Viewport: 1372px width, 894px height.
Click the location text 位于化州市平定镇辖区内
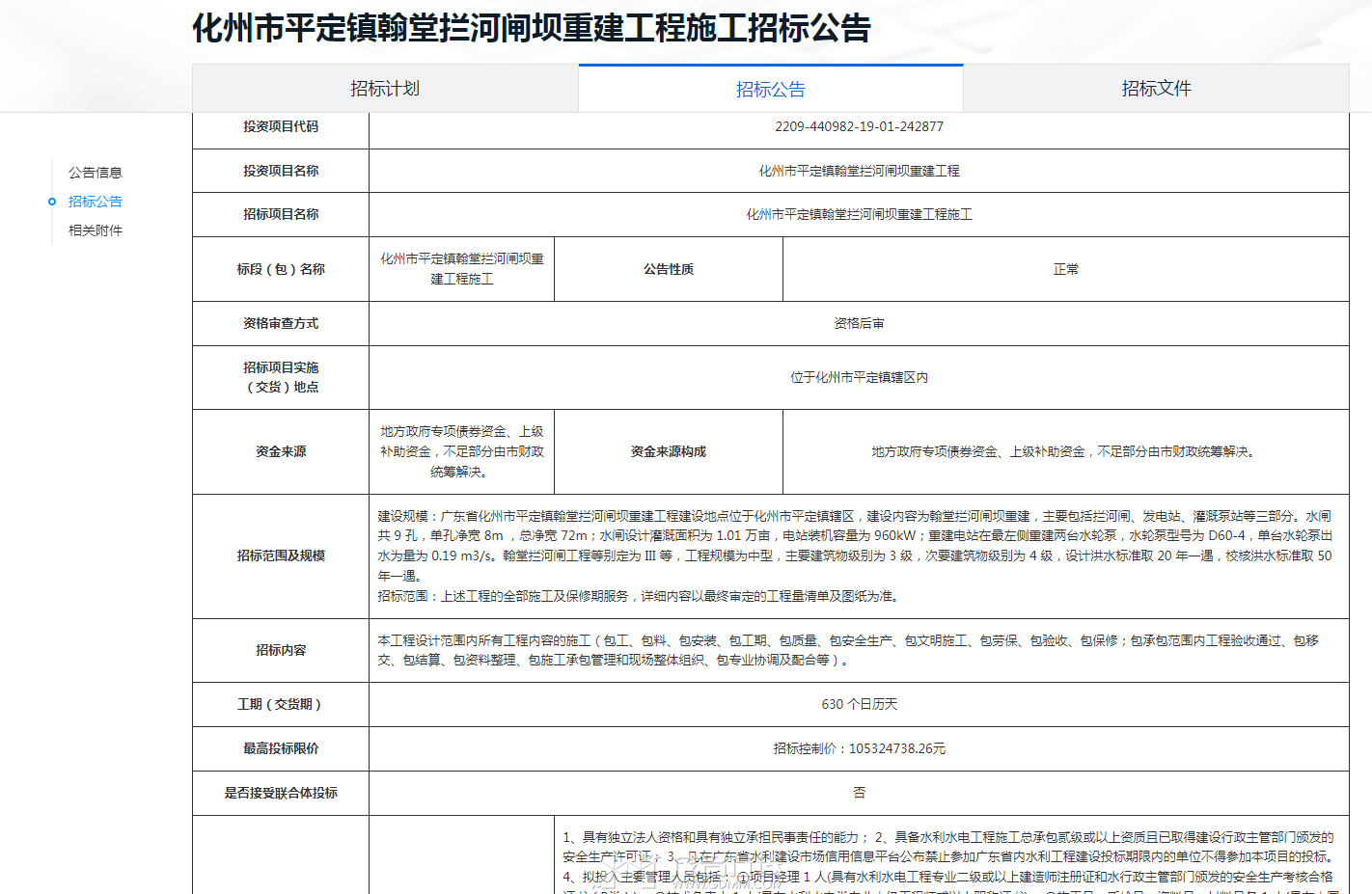pyautogui.click(x=859, y=377)
